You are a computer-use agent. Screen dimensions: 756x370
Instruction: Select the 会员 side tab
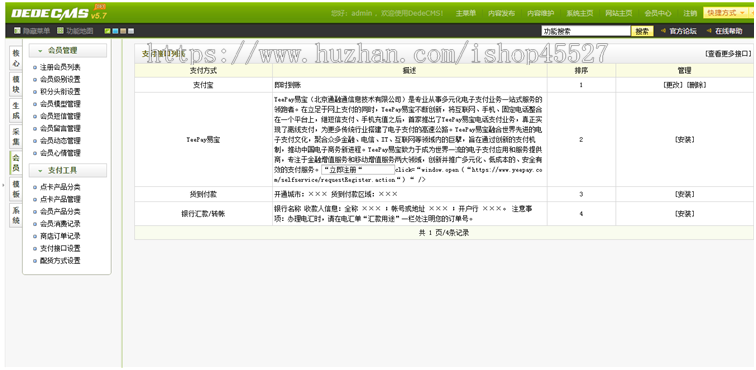coord(16,163)
